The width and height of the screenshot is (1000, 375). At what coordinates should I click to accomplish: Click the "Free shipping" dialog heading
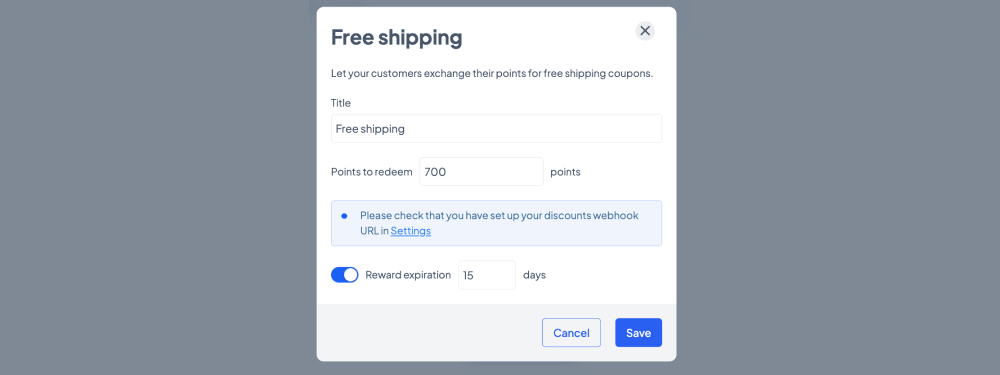(x=397, y=38)
